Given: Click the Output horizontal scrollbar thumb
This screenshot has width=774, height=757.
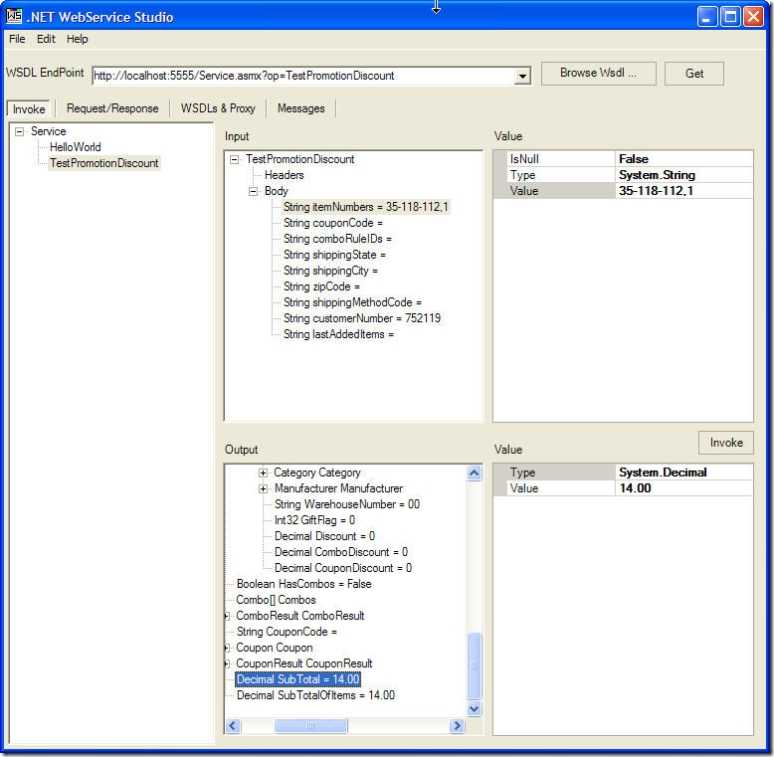Looking at the screenshot, I should (x=310, y=725).
